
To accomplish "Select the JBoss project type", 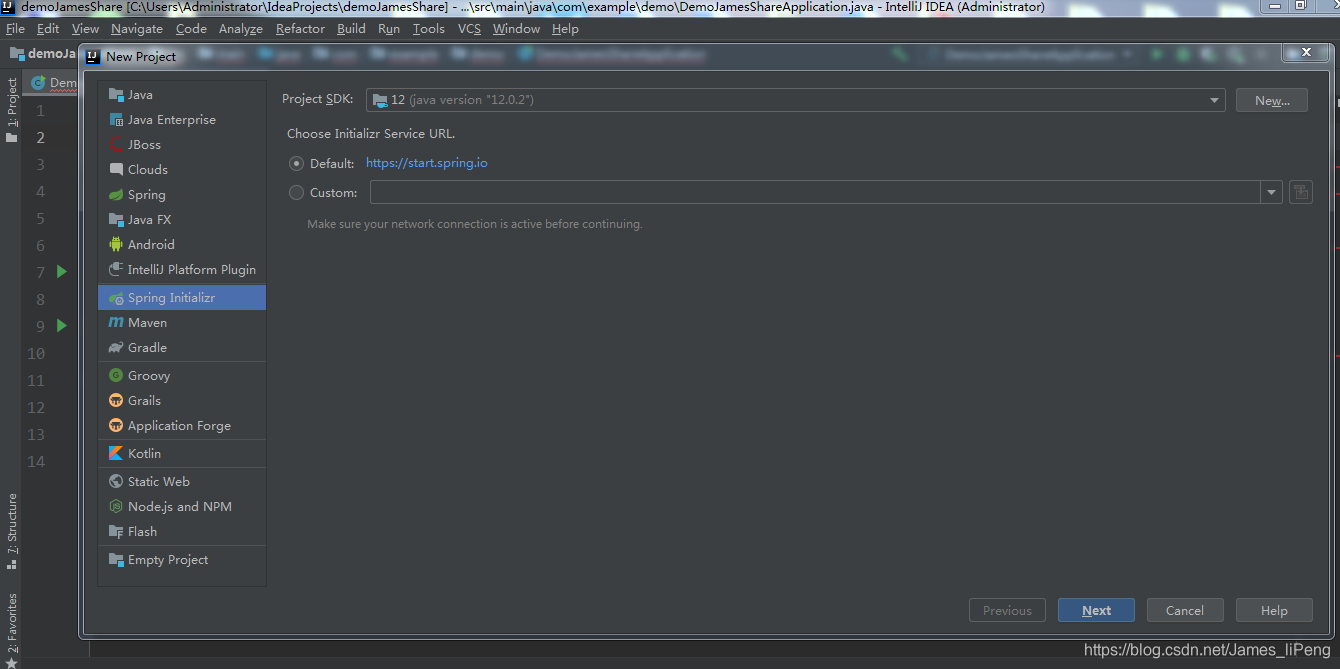I will coord(182,145).
